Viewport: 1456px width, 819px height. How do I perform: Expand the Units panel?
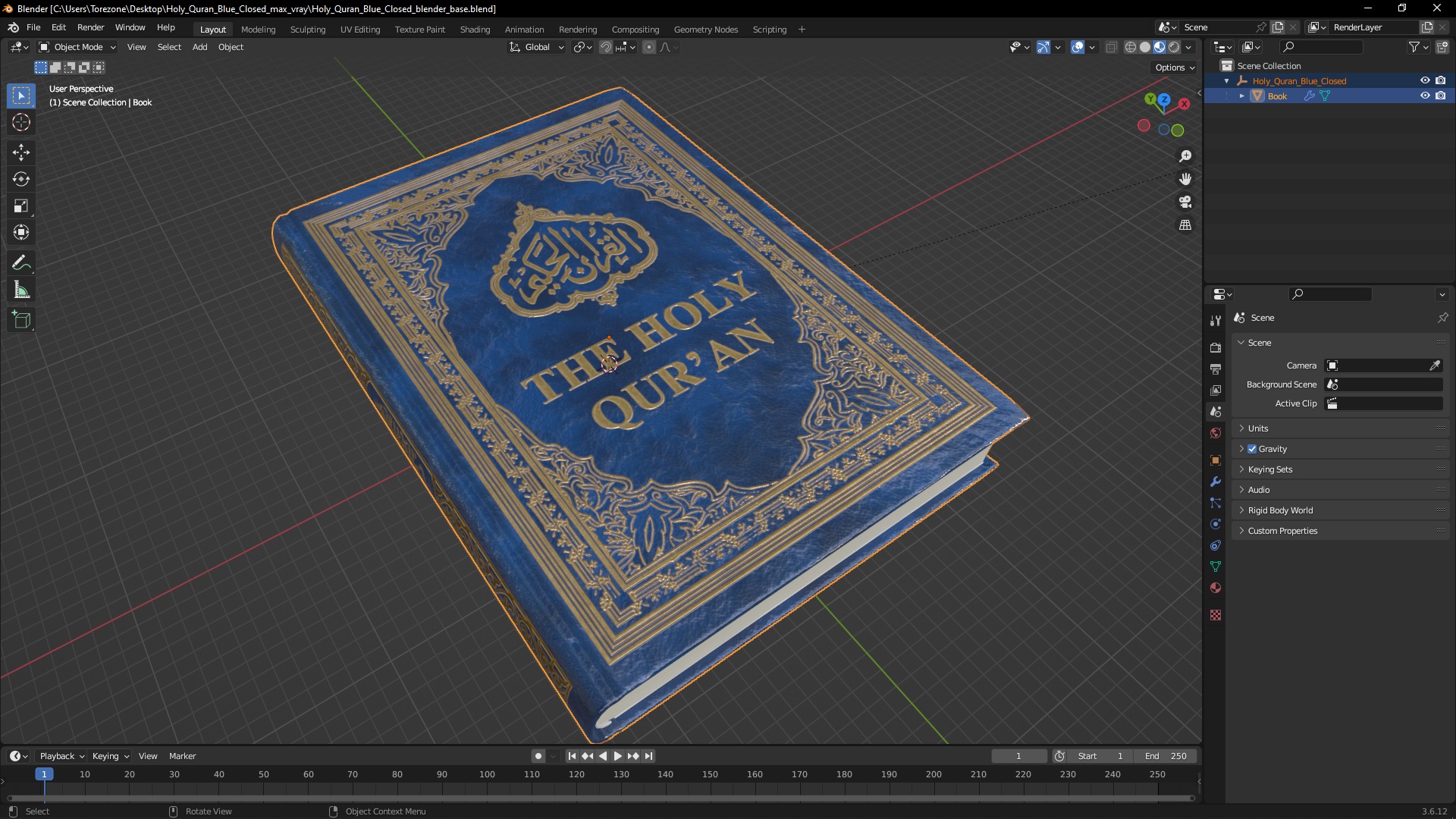1258,428
